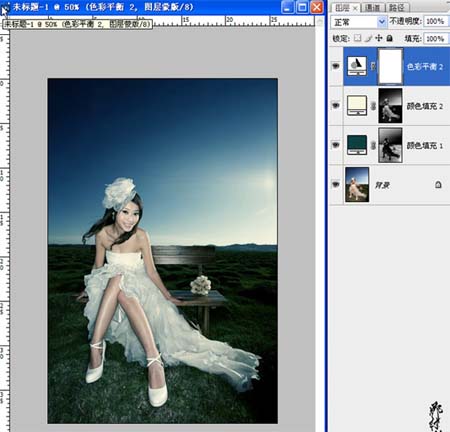Image resolution: width=450 pixels, height=432 pixels.
Task: Hide the Color Balance 2 layer
Action: click(x=336, y=66)
